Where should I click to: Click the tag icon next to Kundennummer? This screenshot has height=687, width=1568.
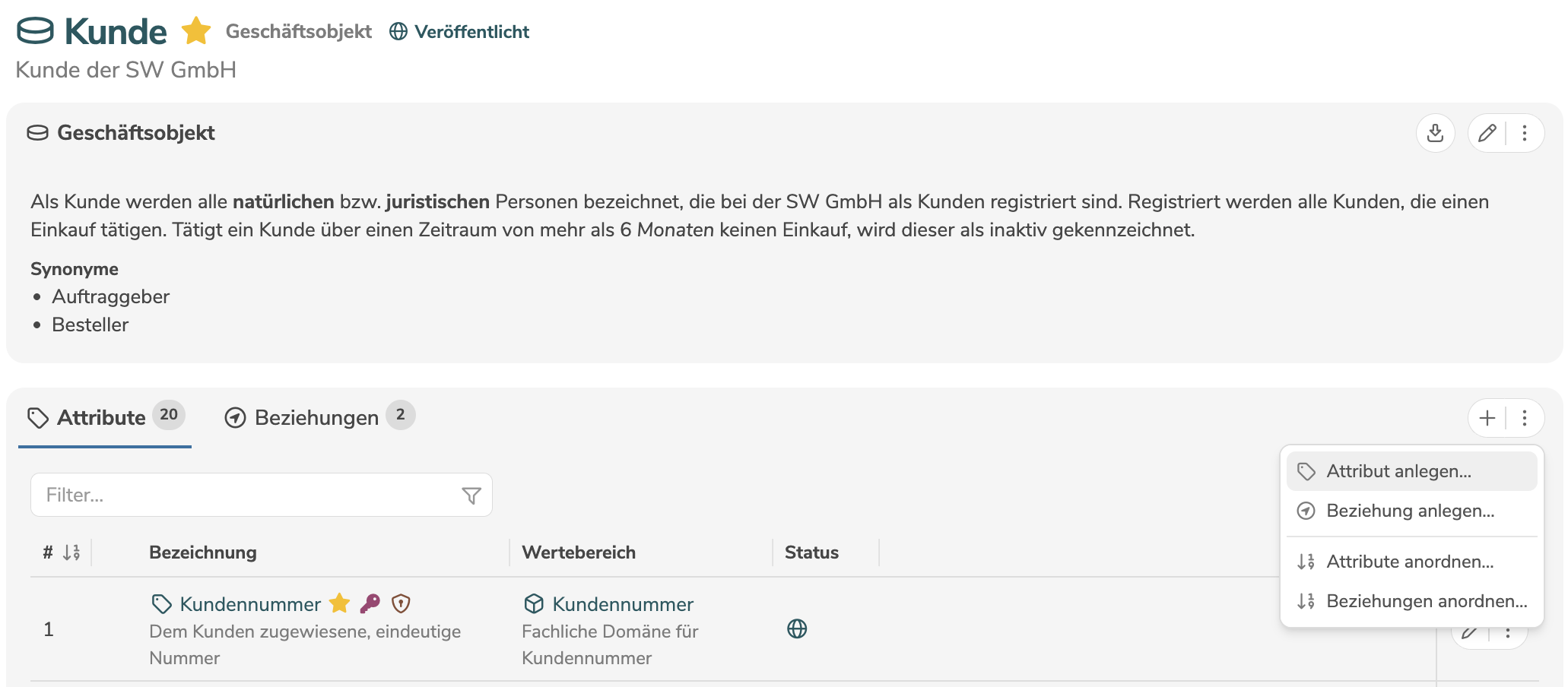(160, 603)
